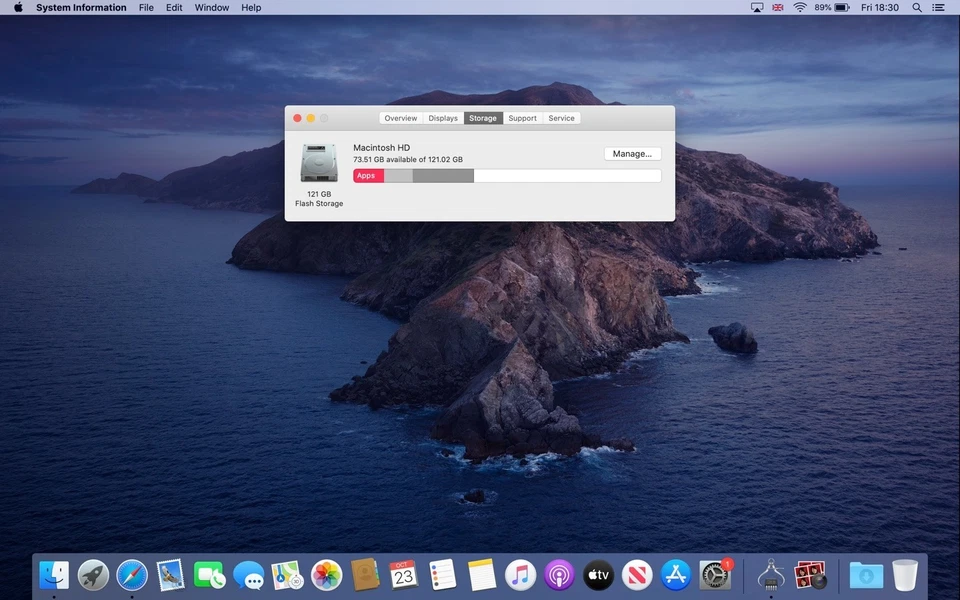Open Safari compass icon in Dock

pos(132,576)
